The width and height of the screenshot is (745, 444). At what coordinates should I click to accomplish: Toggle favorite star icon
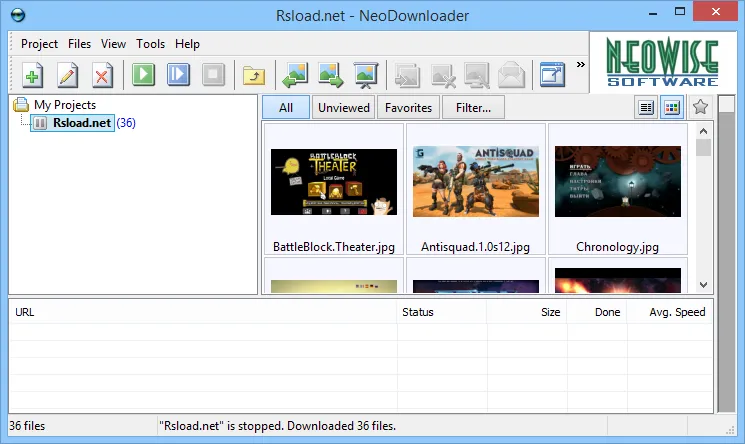pyautogui.click(x=700, y=107)
